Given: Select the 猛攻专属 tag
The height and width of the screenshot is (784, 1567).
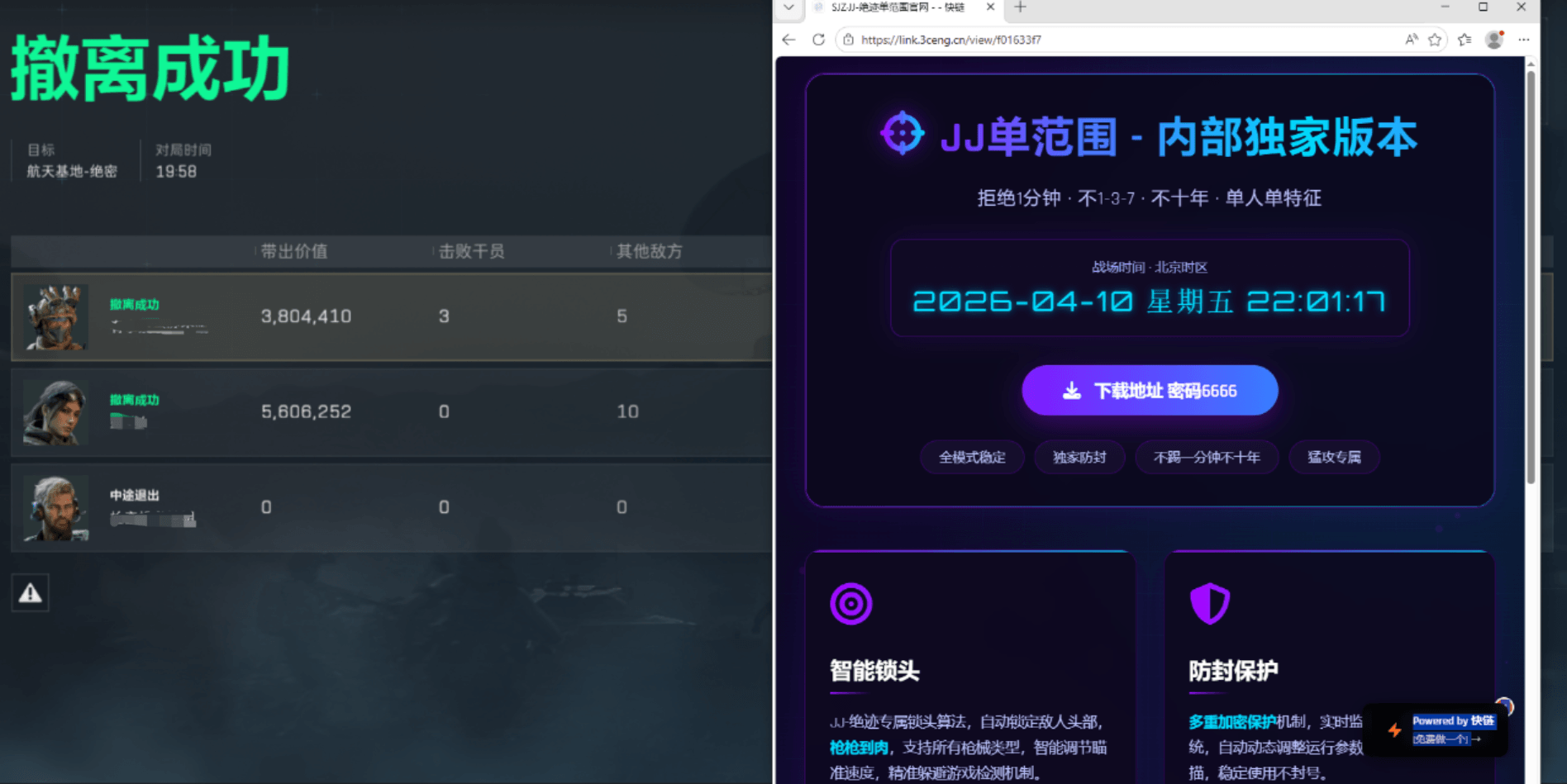Looking at the screenshot, I should tap(1334, 458).
